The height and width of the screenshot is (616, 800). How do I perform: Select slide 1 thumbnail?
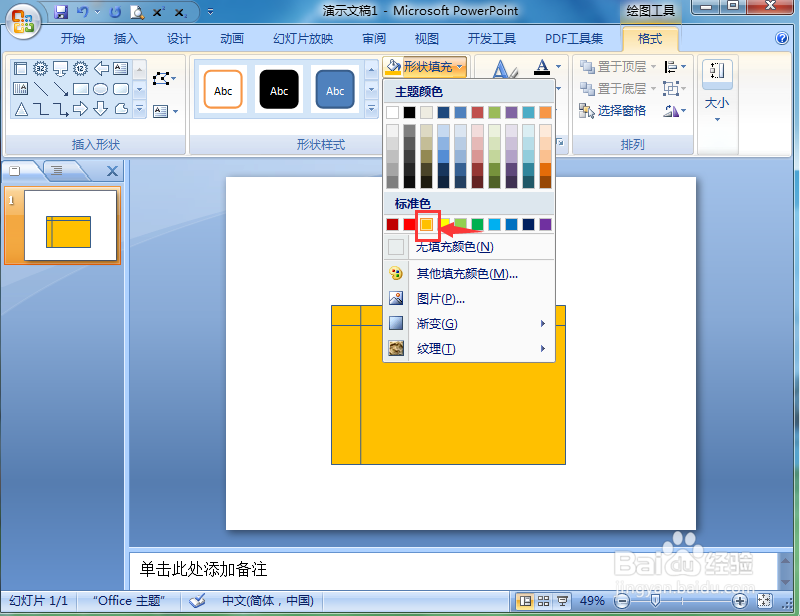(x=70, y=226)
